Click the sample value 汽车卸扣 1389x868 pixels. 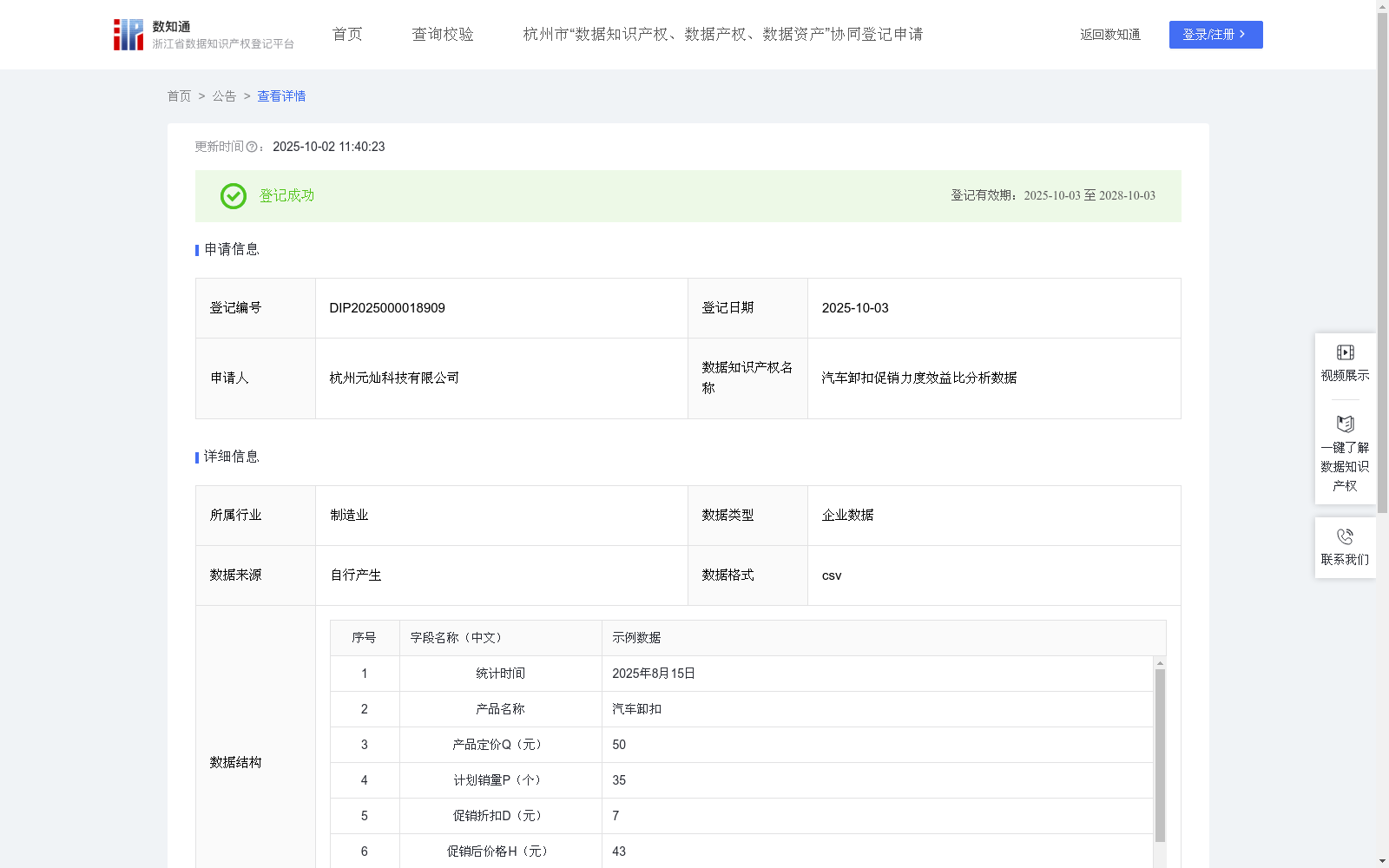[x=636, y=709]
